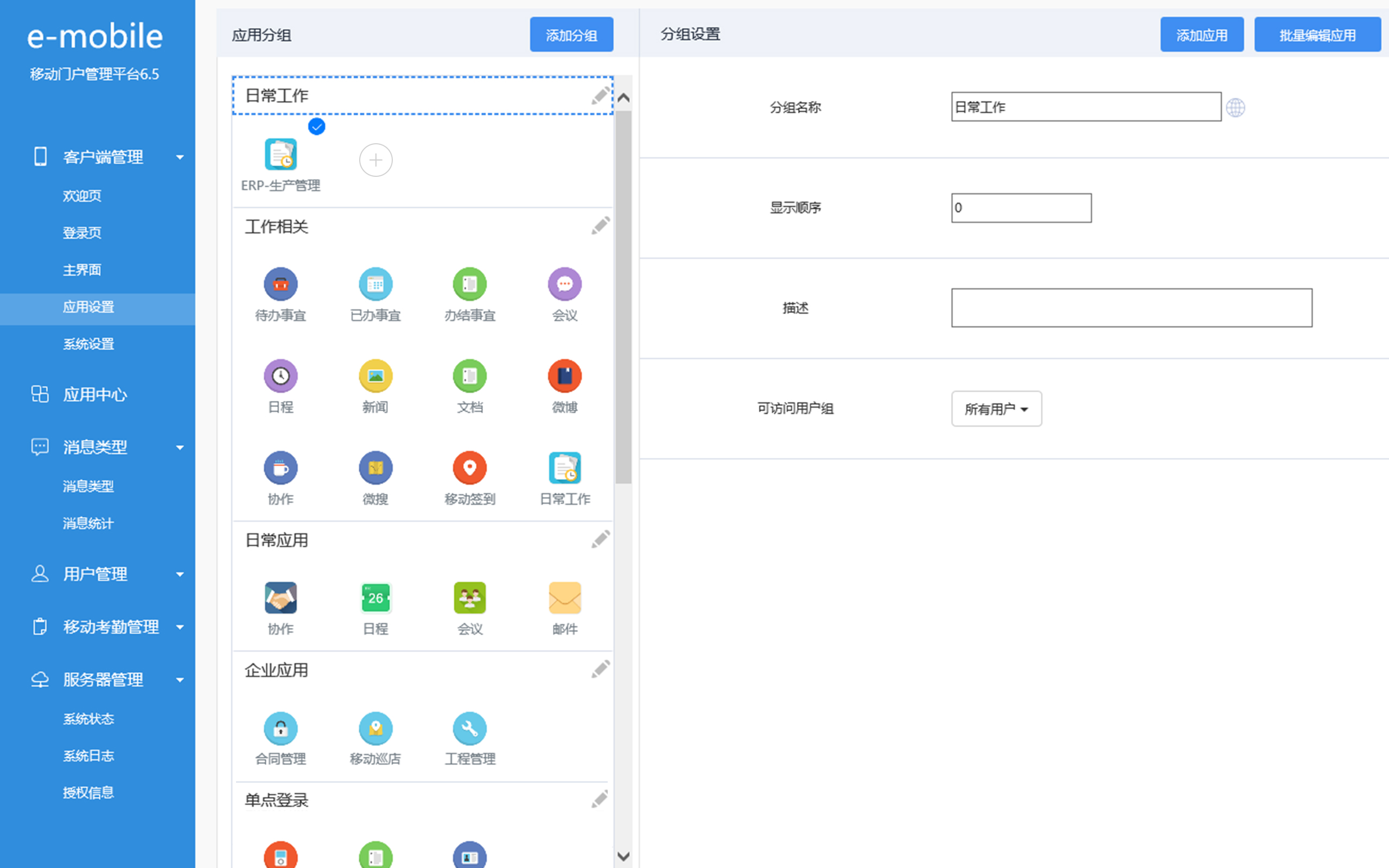
Task: Open 登录页 in the sidebar
Action: point(82,233)
